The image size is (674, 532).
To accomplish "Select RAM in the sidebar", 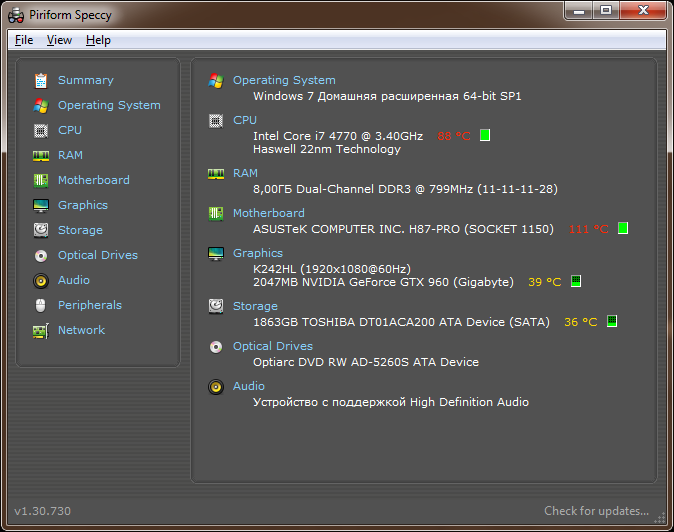I will [x=70, y=155].
